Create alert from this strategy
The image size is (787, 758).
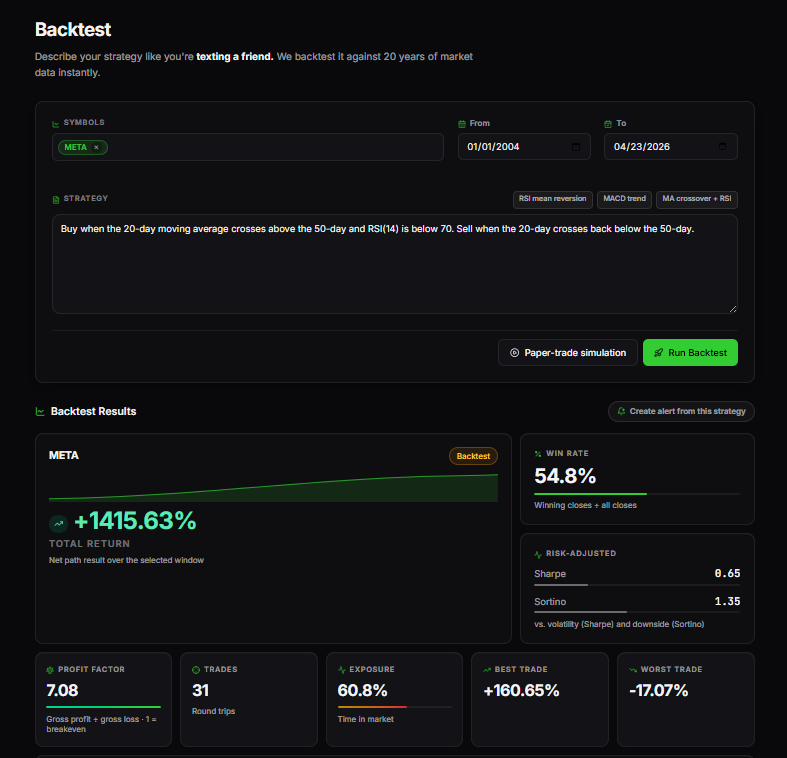[x=681, y=411]
